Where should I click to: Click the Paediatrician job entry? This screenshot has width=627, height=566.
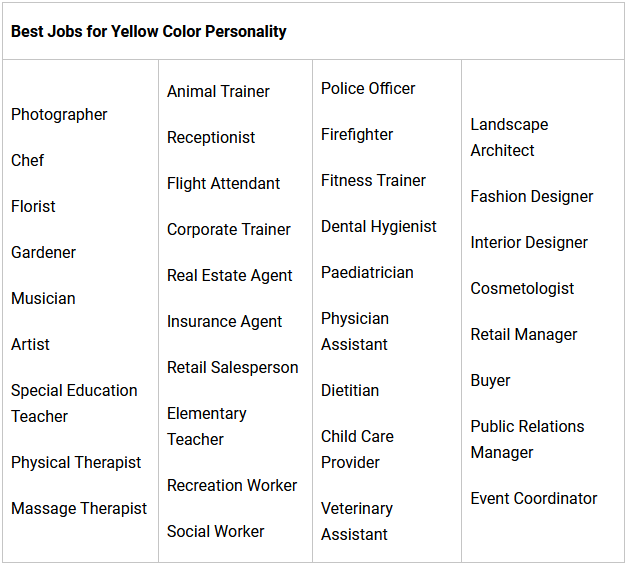click(x=367, y=273)
